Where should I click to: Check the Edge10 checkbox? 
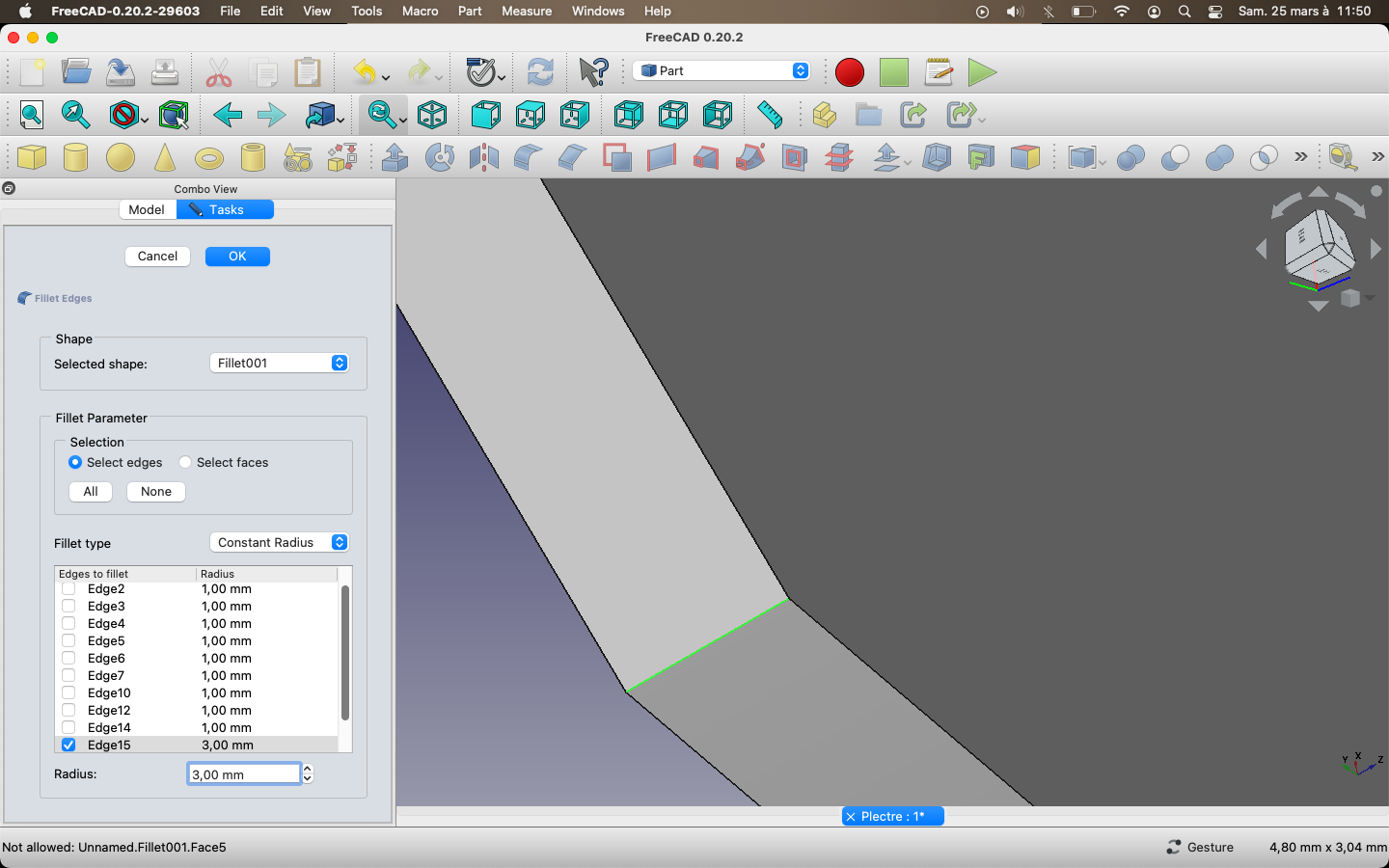(68, 692)
